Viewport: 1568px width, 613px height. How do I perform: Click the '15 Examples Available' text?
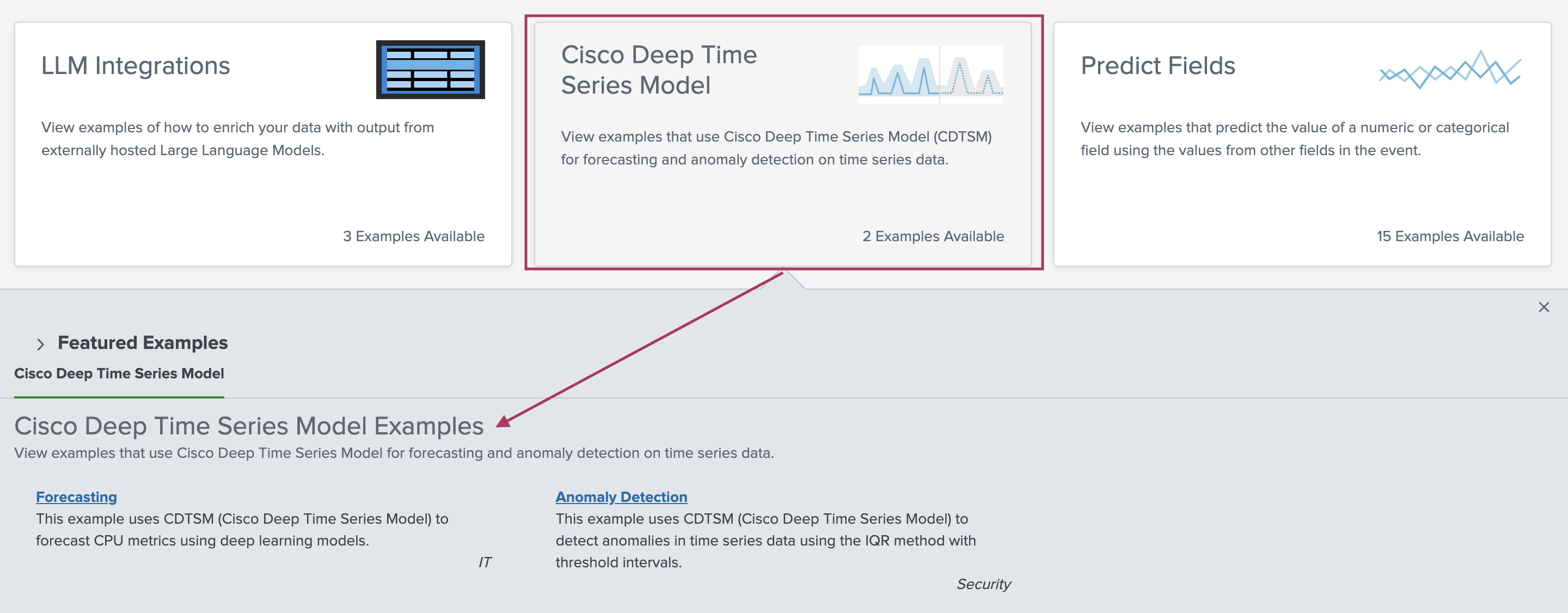pos(1450,236)
